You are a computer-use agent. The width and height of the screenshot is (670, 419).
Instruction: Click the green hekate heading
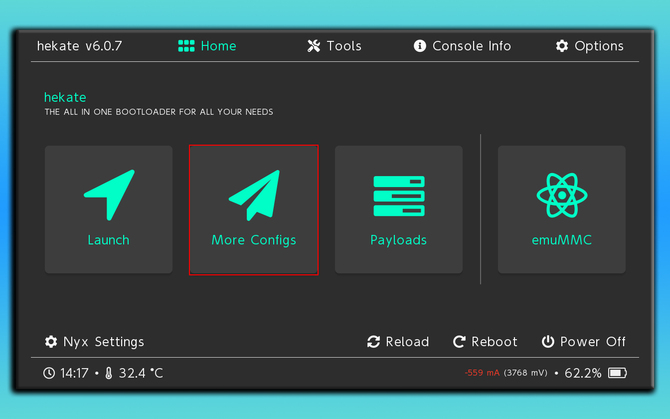coord(65,98)
